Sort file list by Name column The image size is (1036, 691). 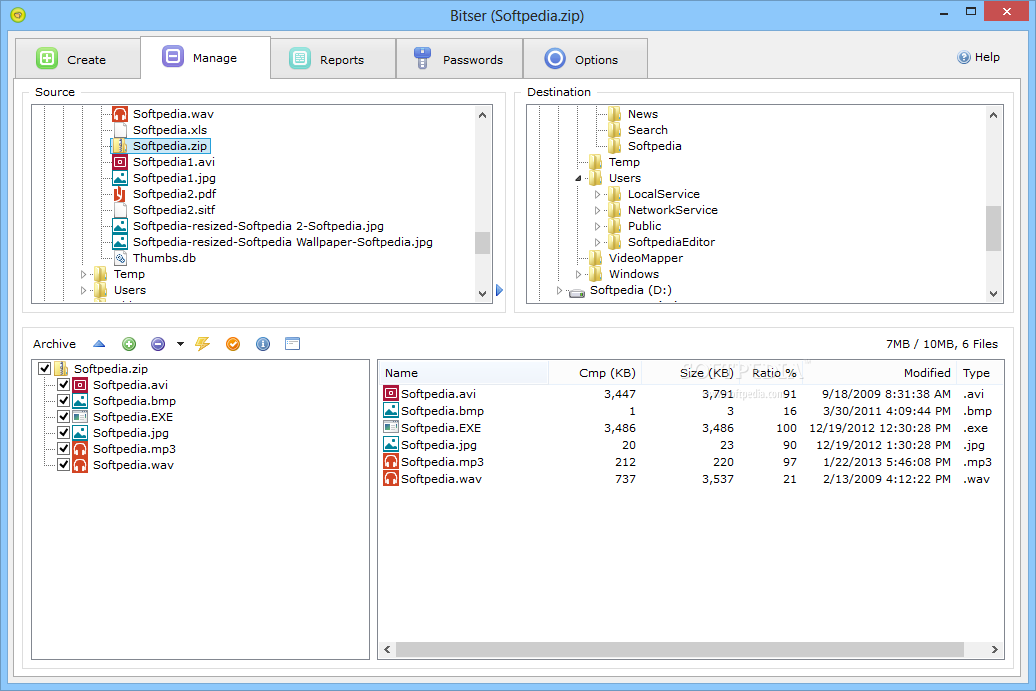coord(463,373)
